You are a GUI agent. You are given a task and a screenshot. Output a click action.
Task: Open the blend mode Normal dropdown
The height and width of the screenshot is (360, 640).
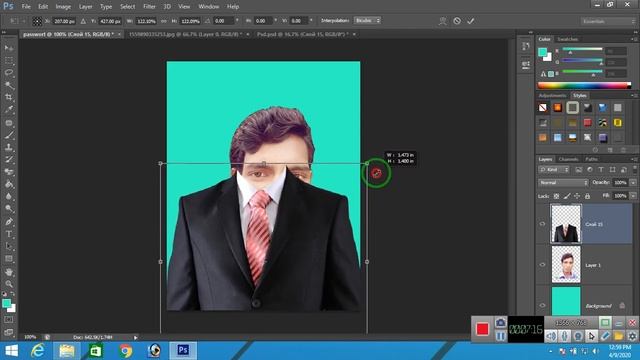pyautogui.click(x=563, y=182)
